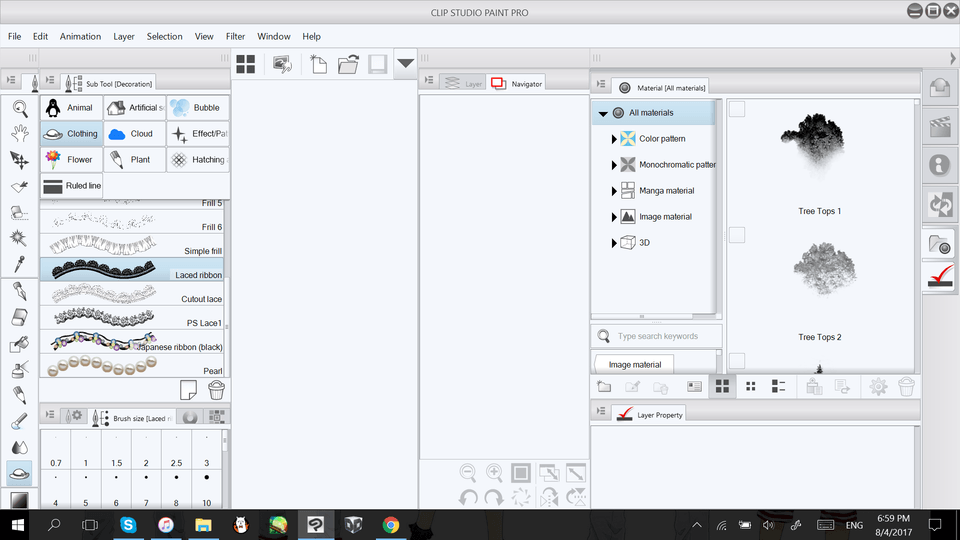Image resolution: width=960 pixels, height=540 pixels.
Task: Pick the Eyedropper tool in toolbar
Action: click(x=19, y=265)
